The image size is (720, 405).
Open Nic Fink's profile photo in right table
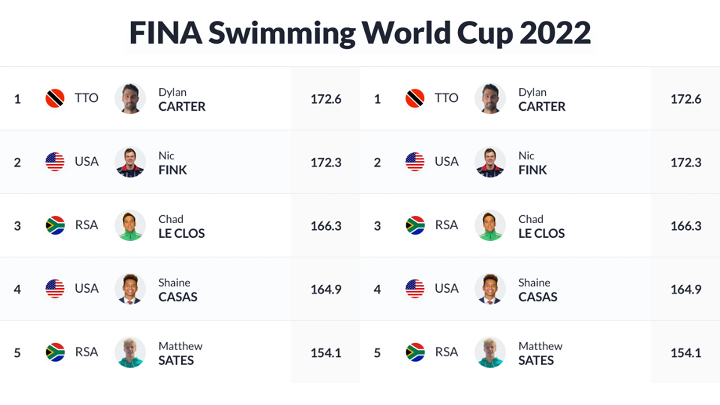point(490,162)
